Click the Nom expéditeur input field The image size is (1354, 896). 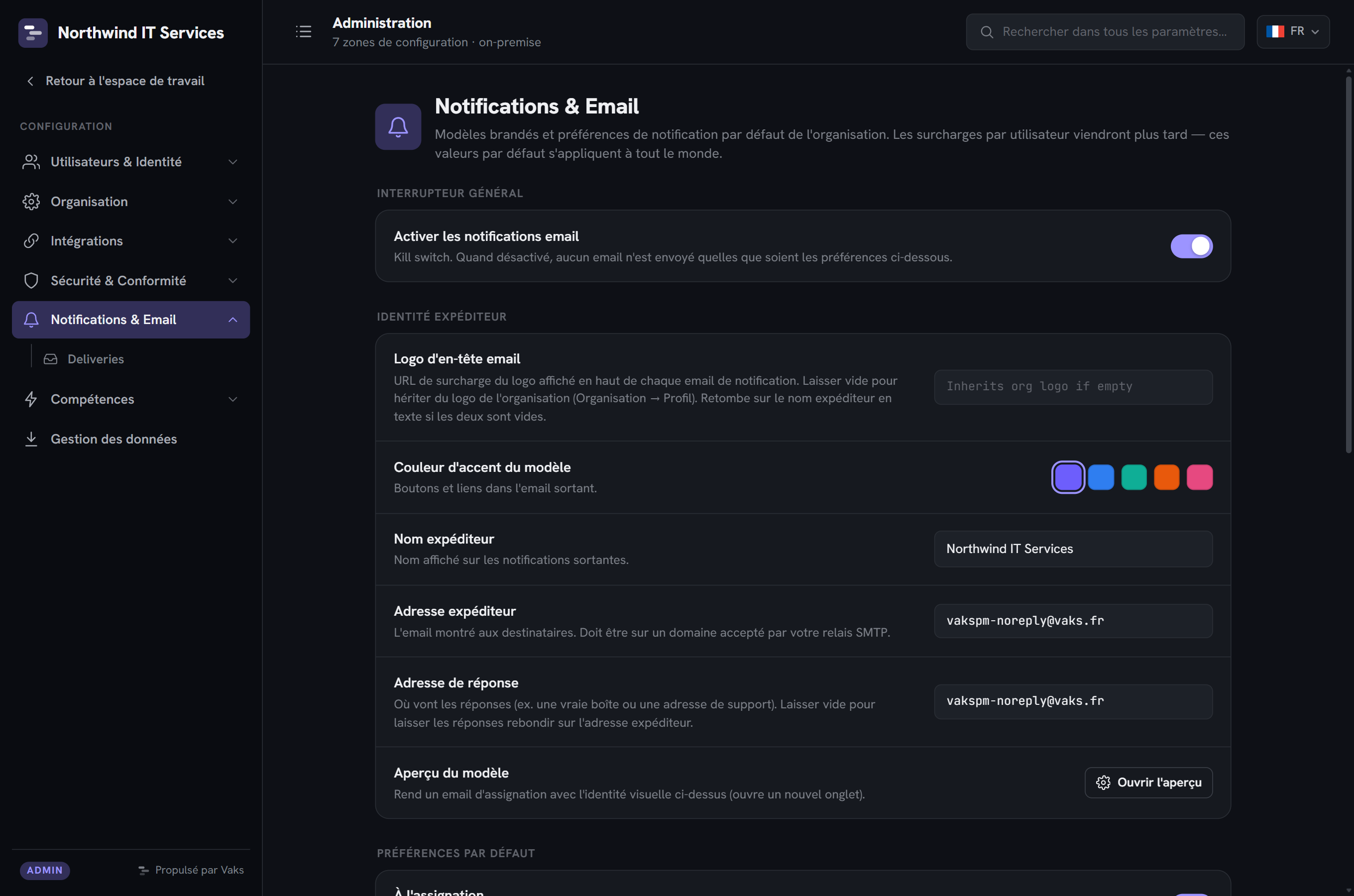(x=1073, y=549)
